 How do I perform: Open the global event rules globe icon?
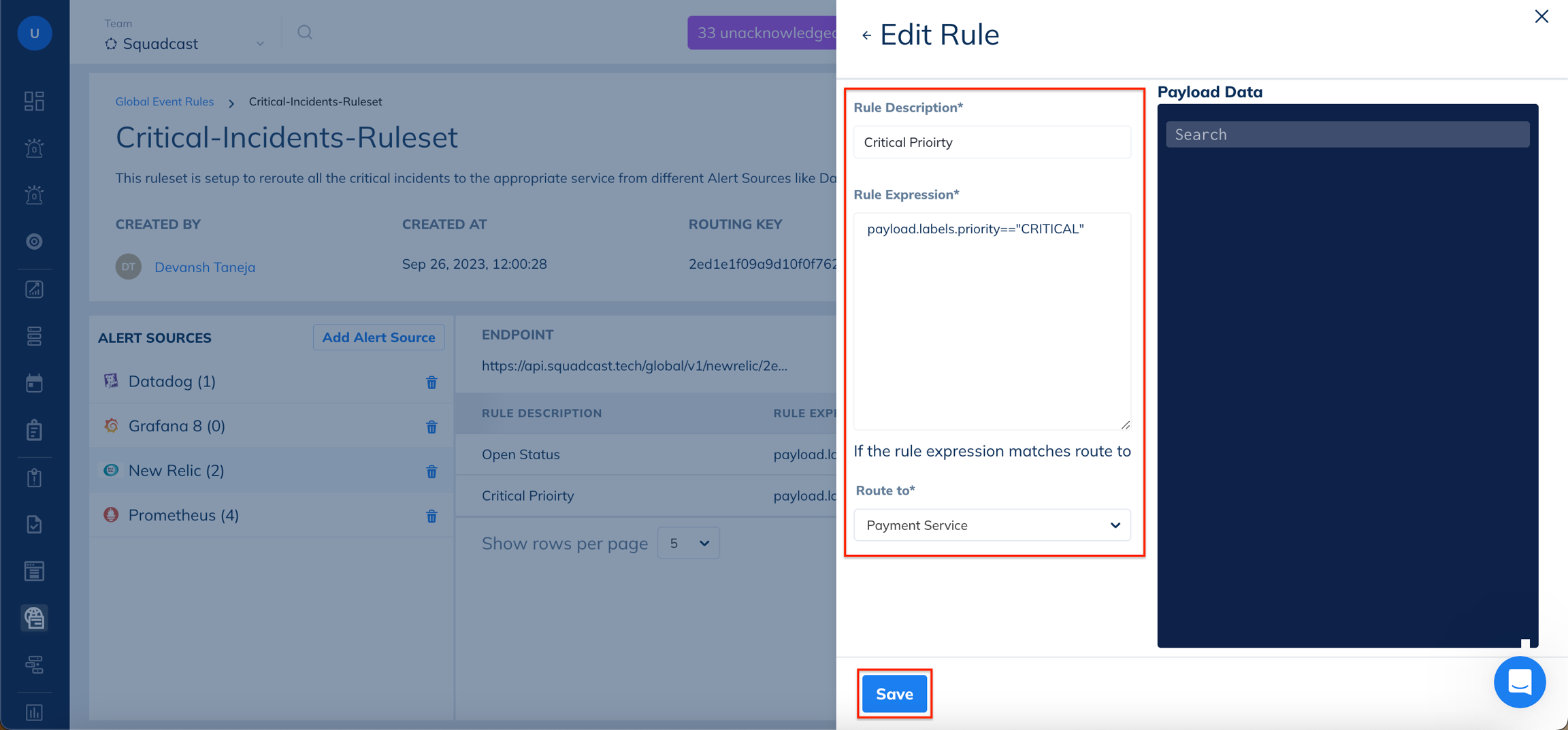tap(34, 618)
